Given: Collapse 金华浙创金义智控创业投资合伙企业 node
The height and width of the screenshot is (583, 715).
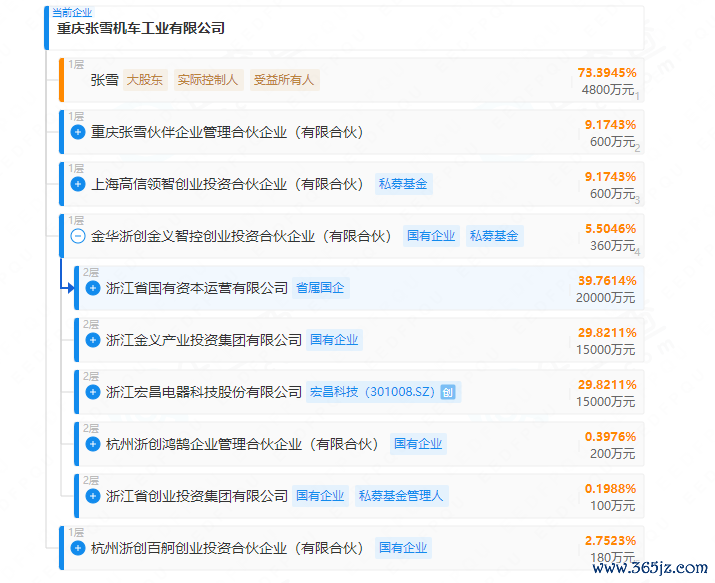Looking at the screenshot, I should [x=78, y=236].
